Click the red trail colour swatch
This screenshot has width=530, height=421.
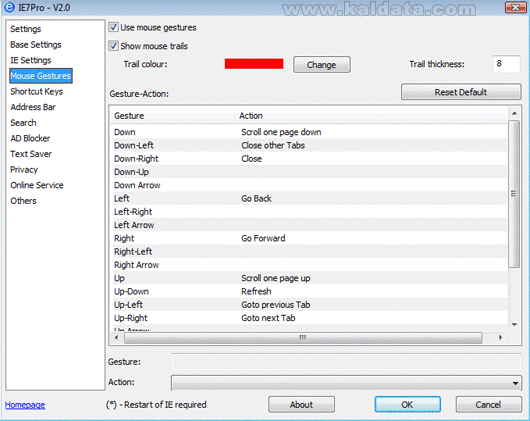pyautogui.click(x=254, y=64)
